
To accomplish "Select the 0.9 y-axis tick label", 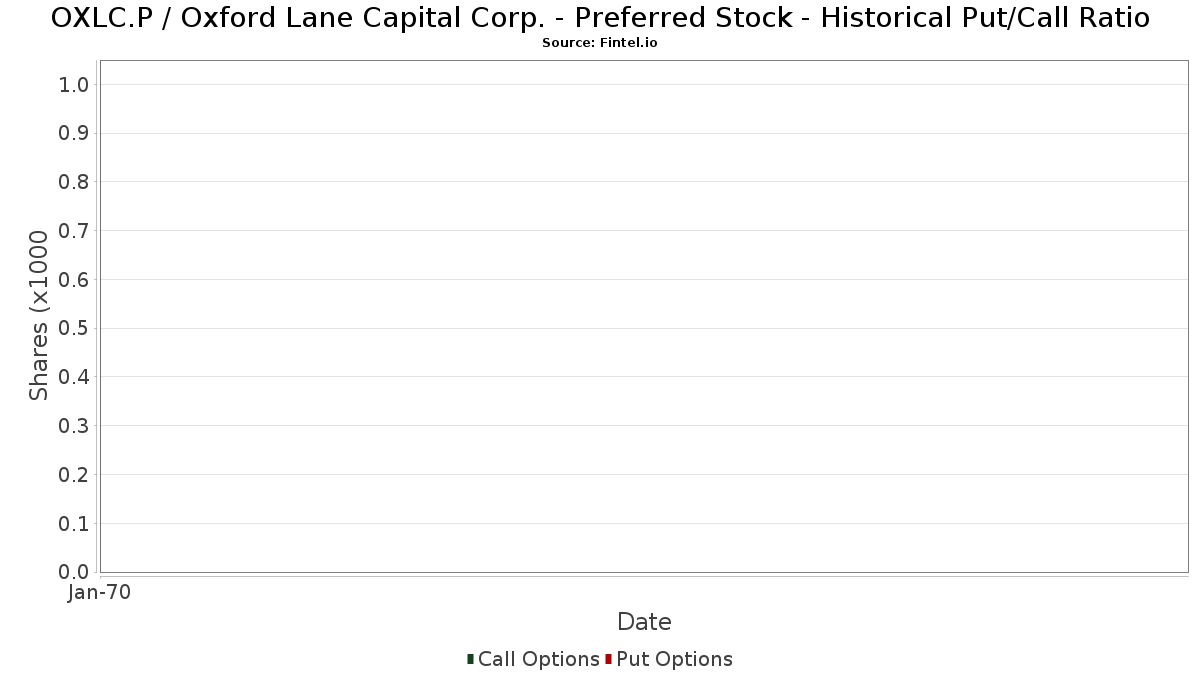I will 75,133.
